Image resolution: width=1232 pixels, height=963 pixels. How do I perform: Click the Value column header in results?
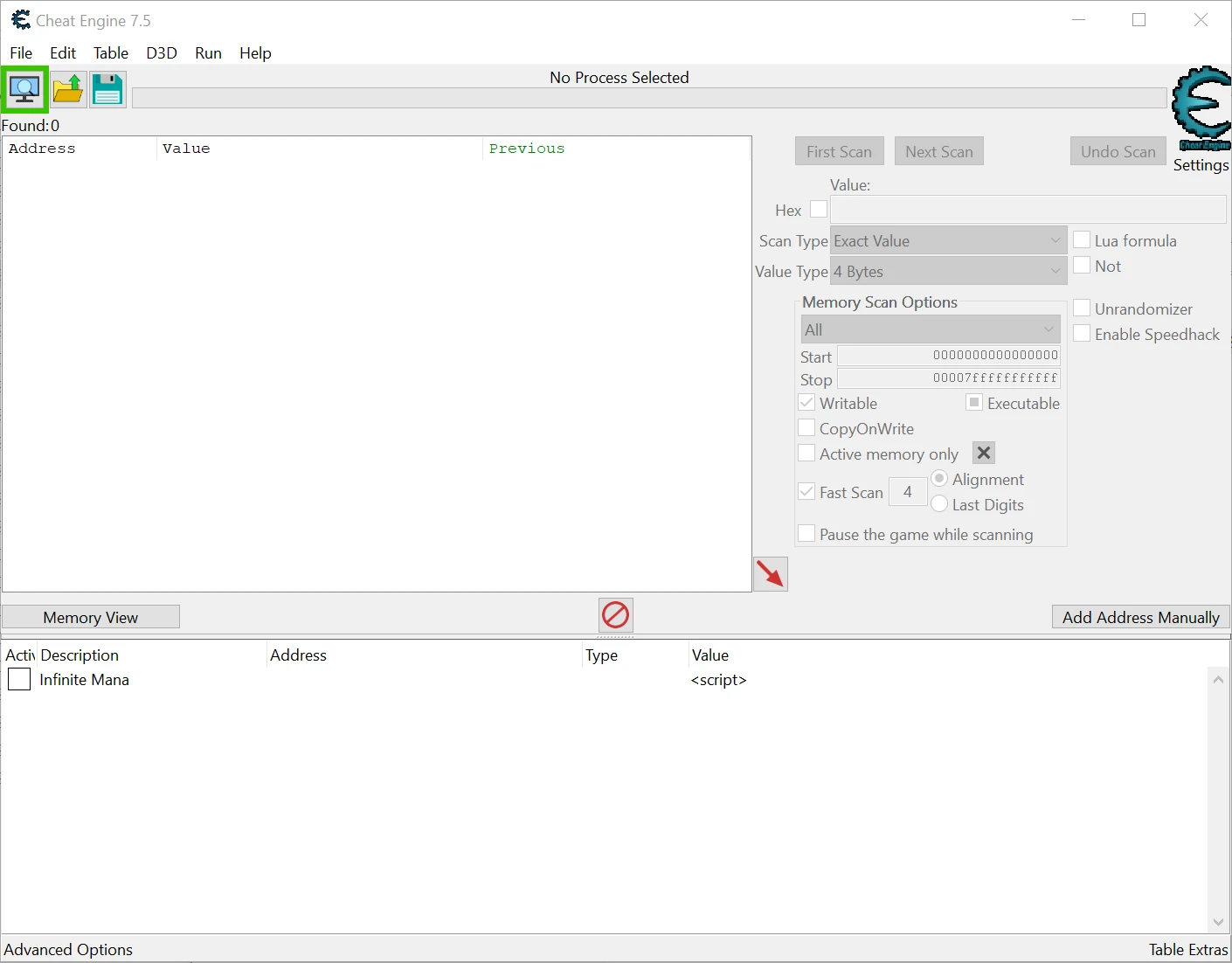point(320,149)
